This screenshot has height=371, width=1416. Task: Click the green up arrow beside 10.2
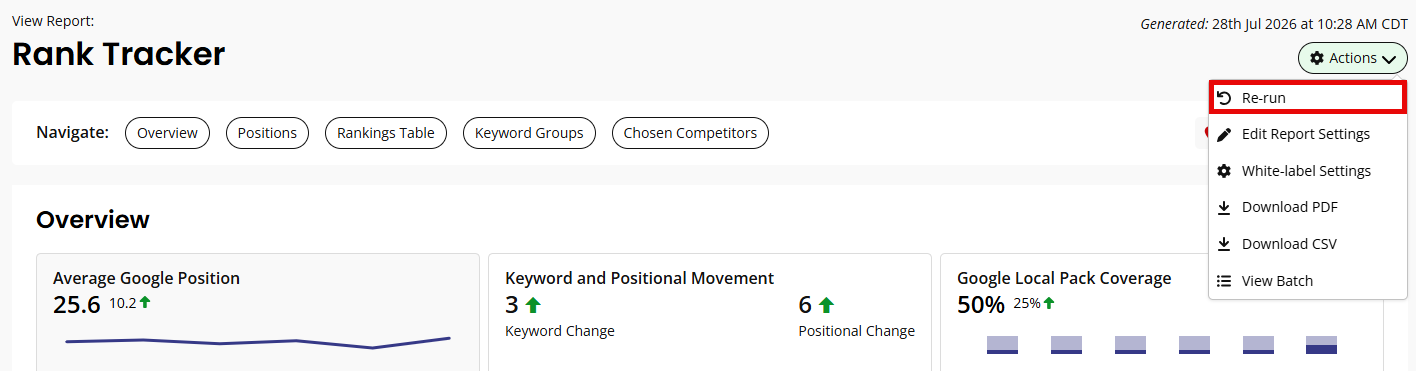[x=145, y=302]
